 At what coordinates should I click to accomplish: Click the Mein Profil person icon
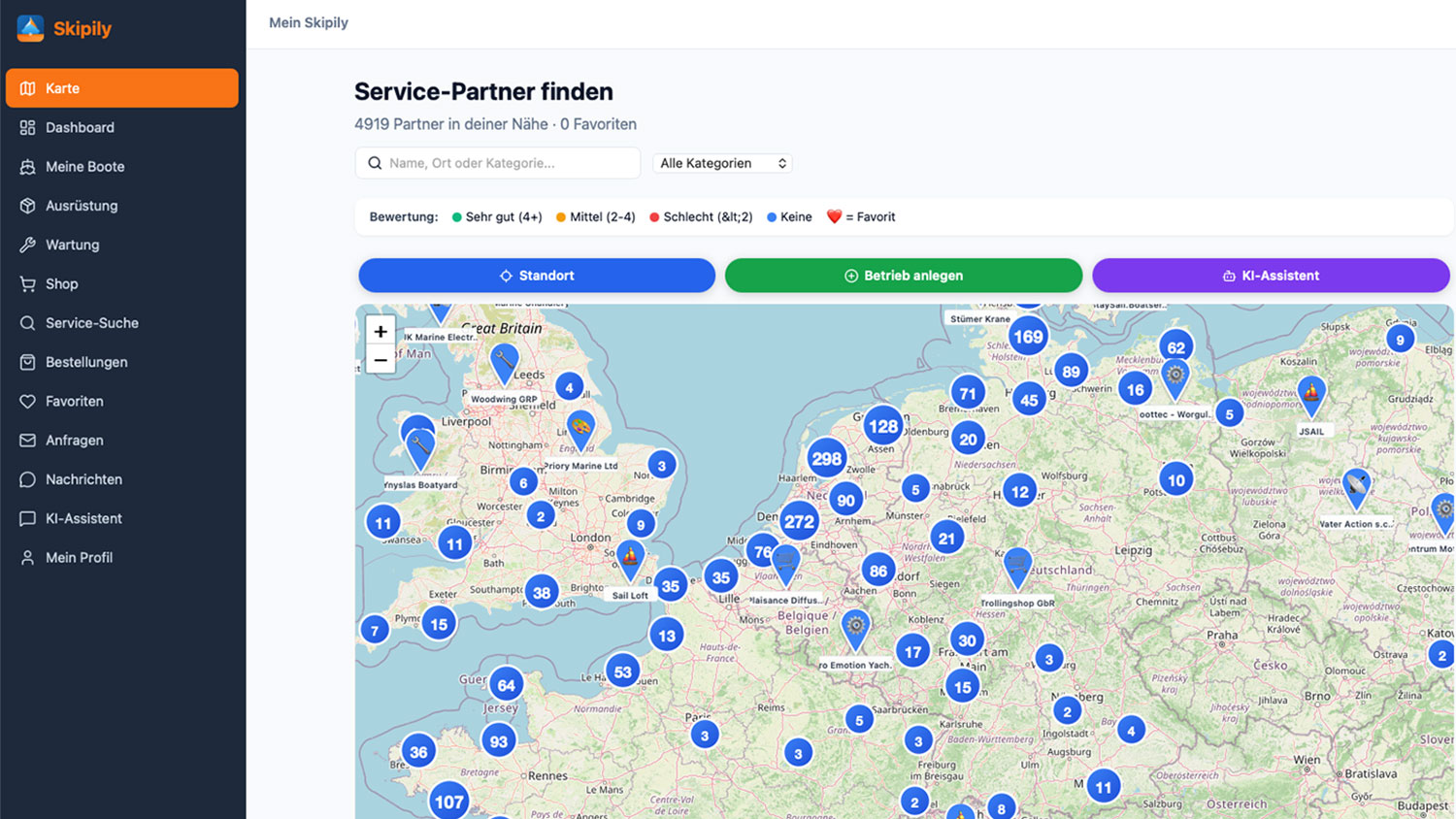point(27,557)
